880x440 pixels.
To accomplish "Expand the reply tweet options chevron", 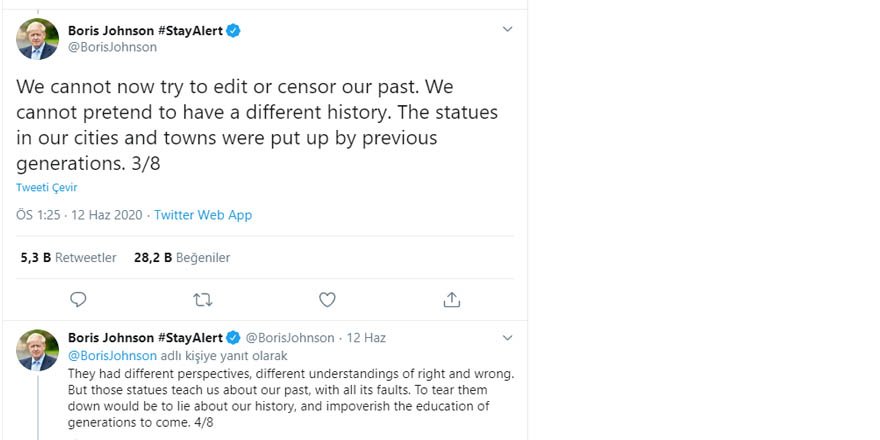I will coord(507,337).
